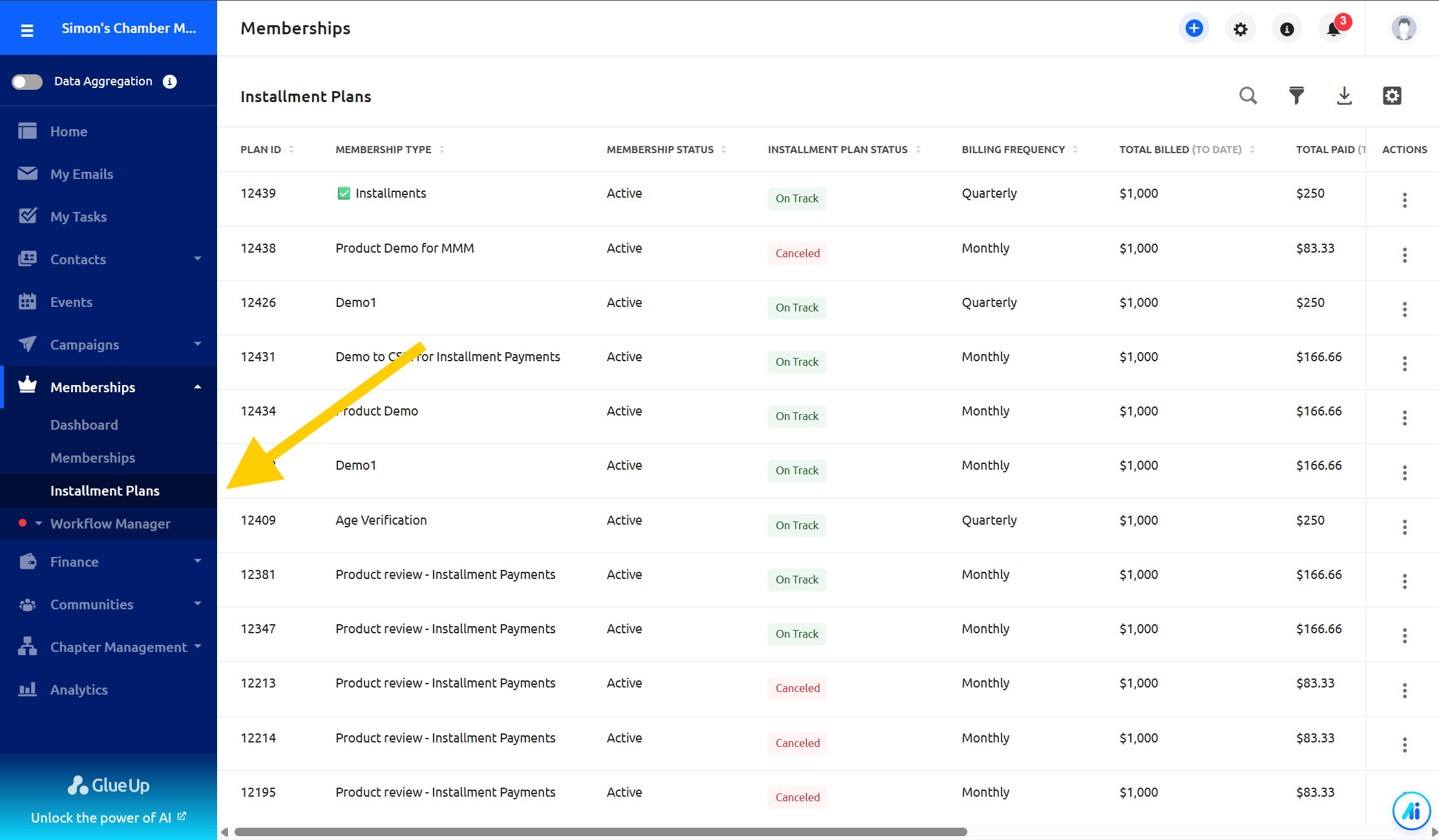The width and height of the screenshot is (1439, 840).
Task: Click Unlock the power of AI link
Action: 109,817
